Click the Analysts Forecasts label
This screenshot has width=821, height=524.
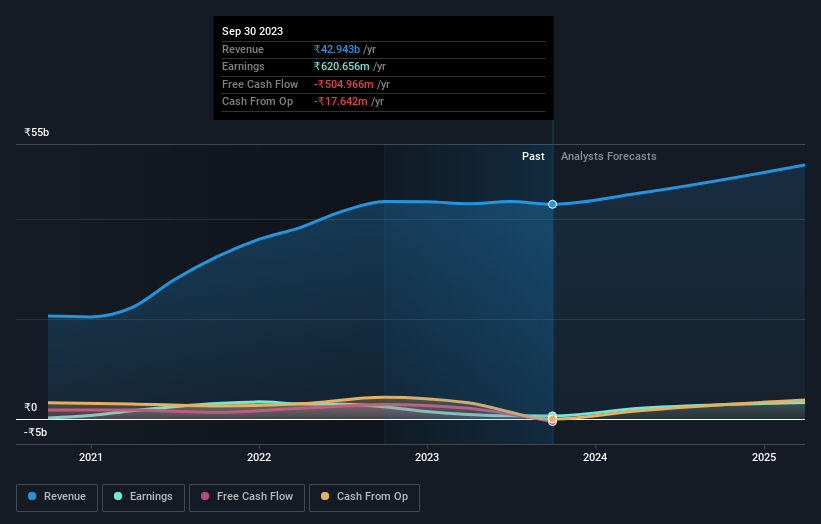pos(608,156)
